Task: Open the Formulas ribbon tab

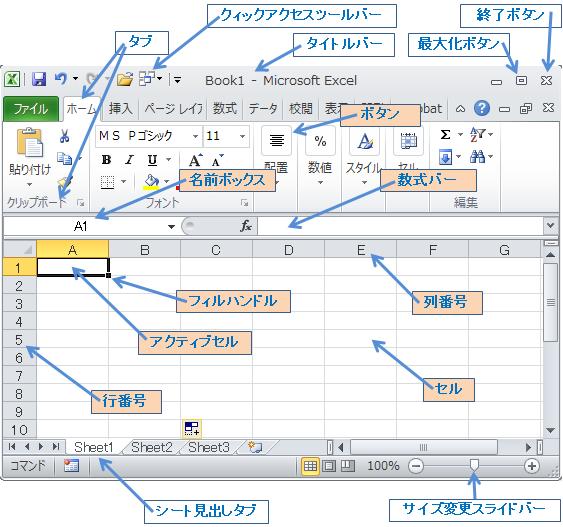Action: coord(225,108)
